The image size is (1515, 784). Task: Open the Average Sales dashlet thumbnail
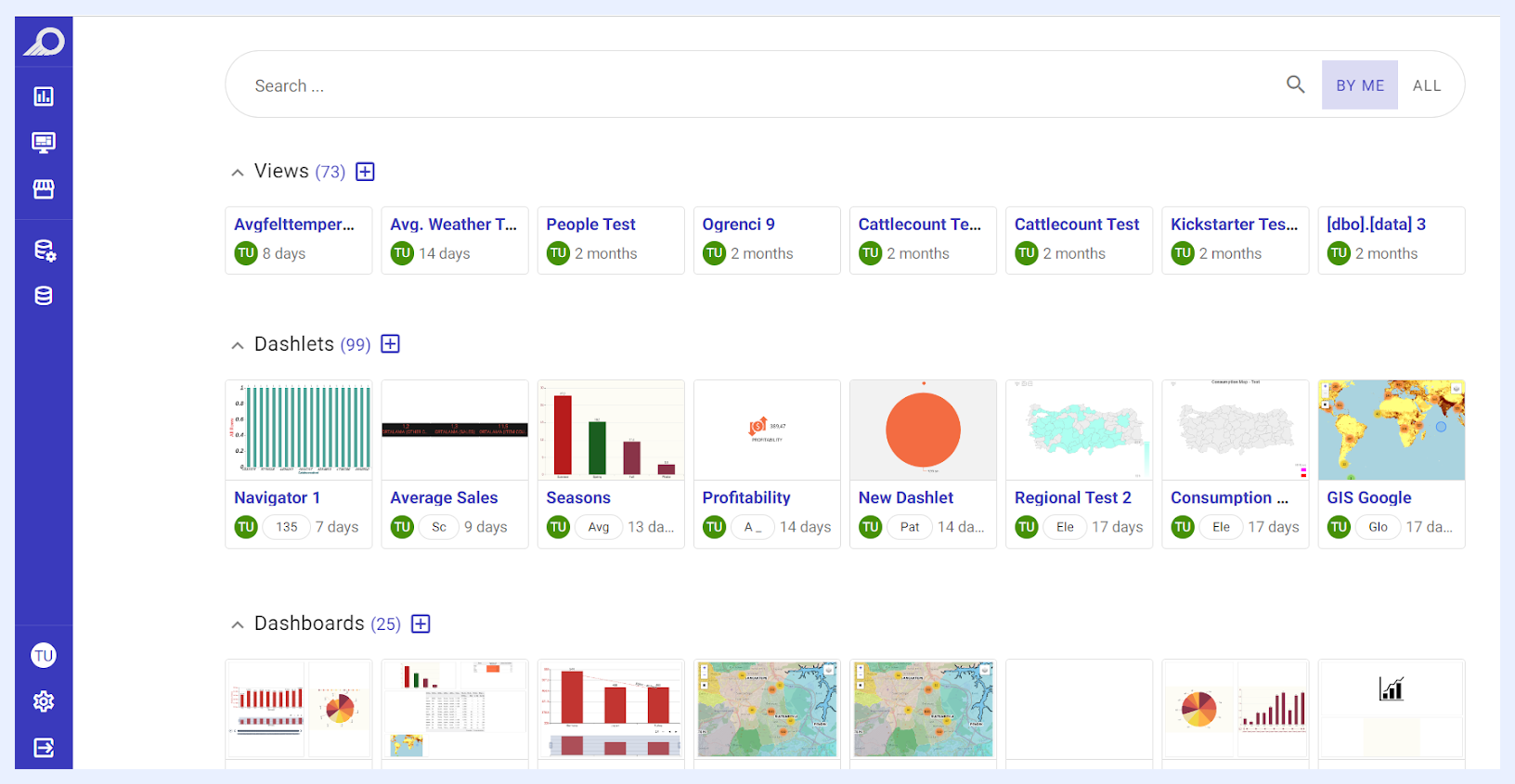pos(455,431)
